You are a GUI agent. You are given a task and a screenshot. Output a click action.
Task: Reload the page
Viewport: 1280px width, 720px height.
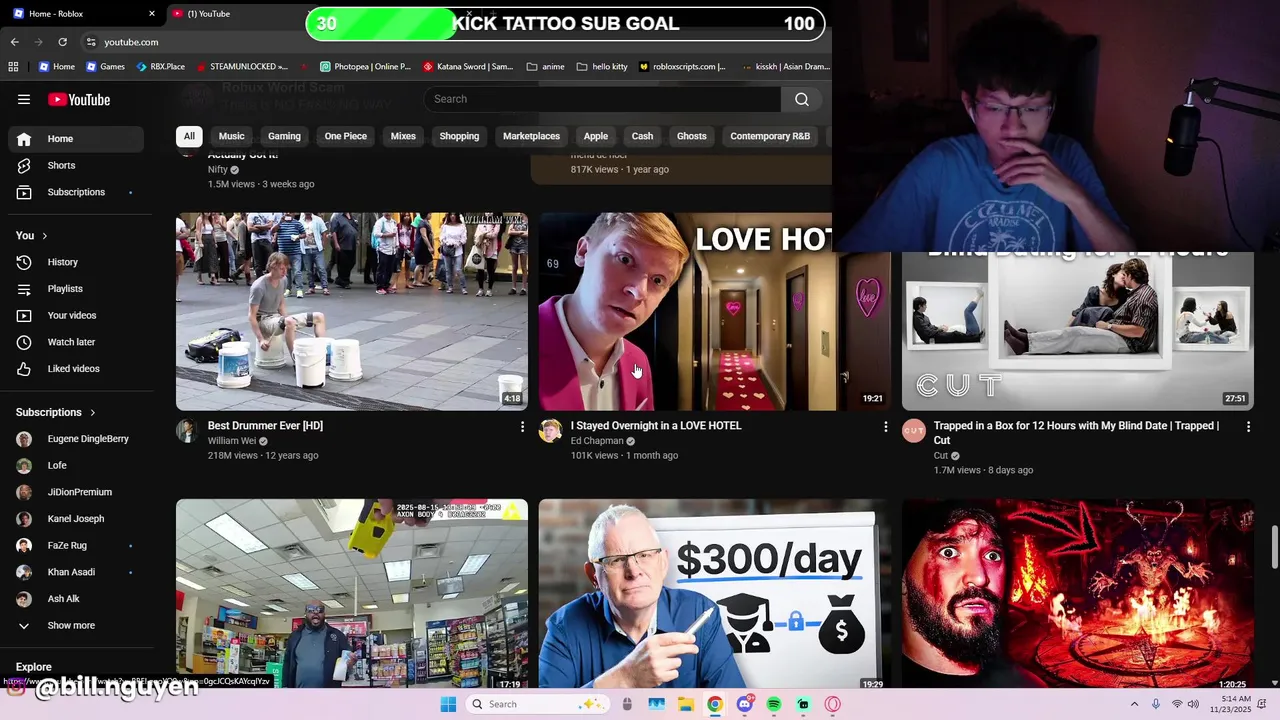(62, 42)
